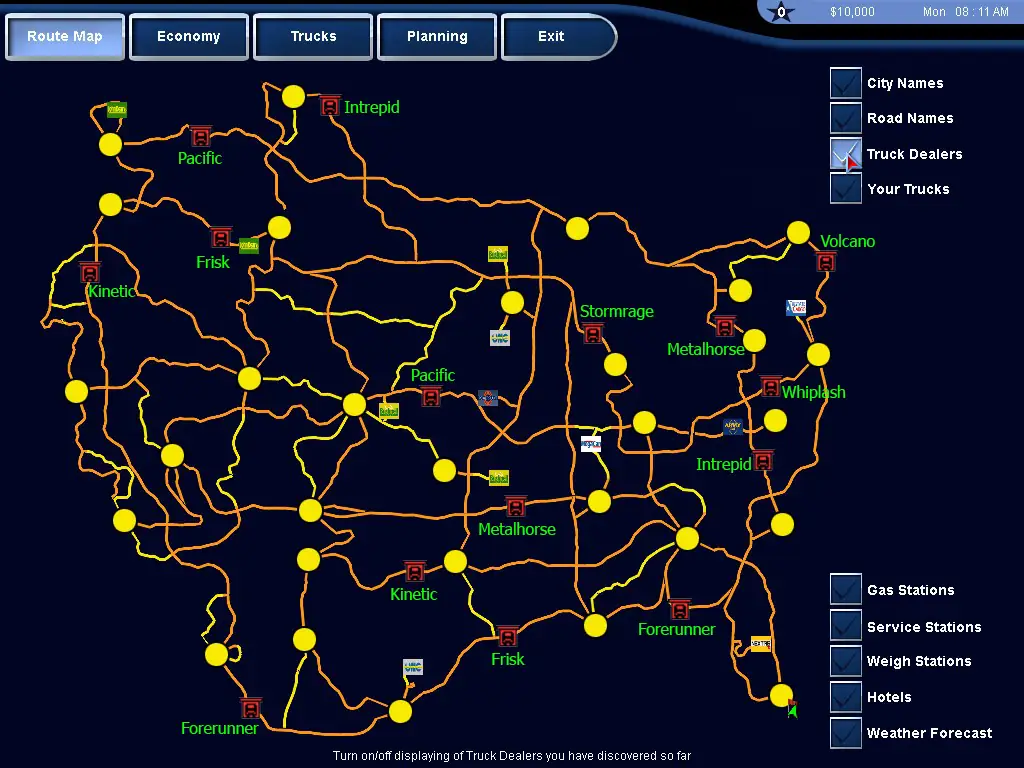Enable the Gas Stations checkbox
Viewport: 1024px width, 768px height.
pos(846,590)
